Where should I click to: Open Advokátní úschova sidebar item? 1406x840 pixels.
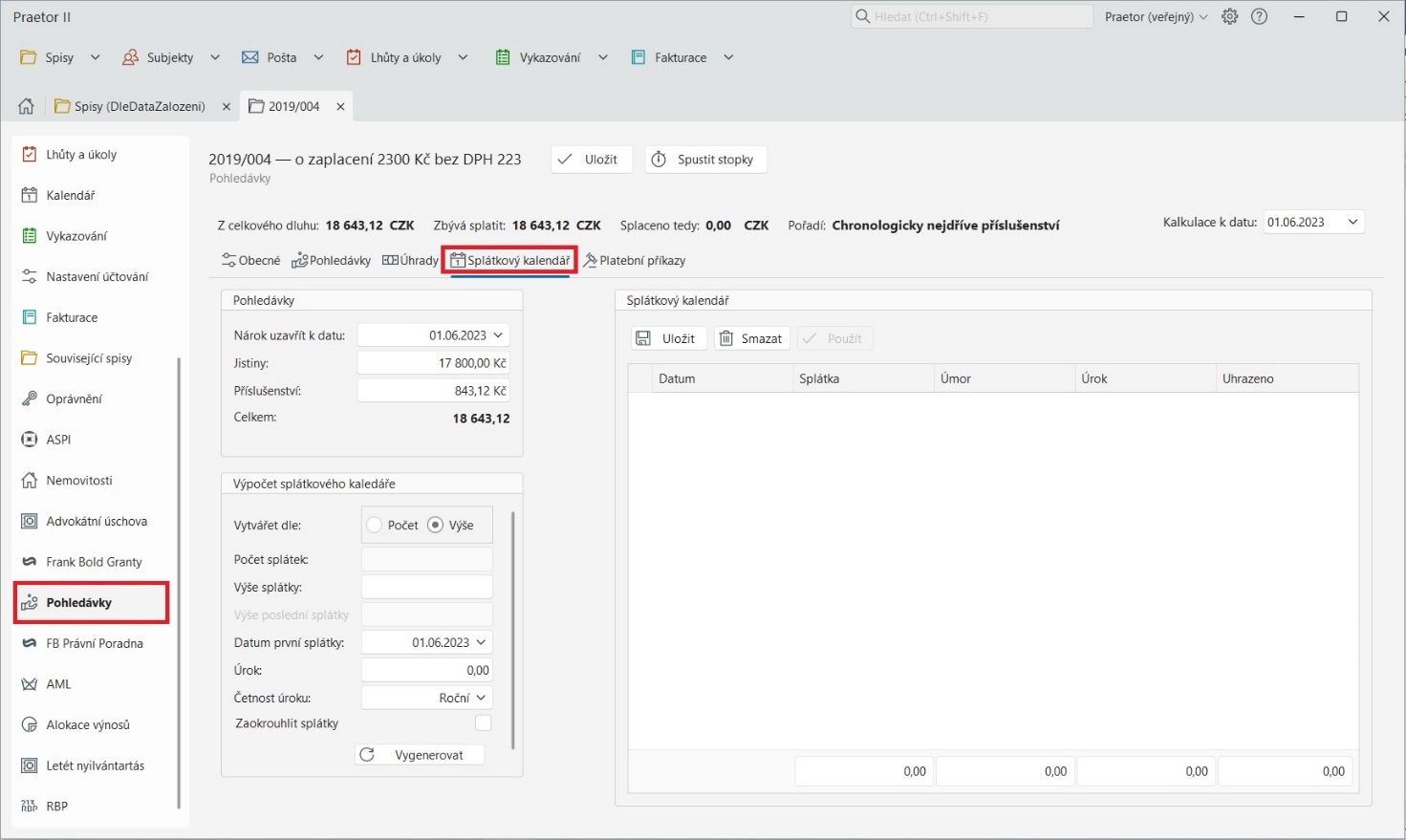click(96, 522)
